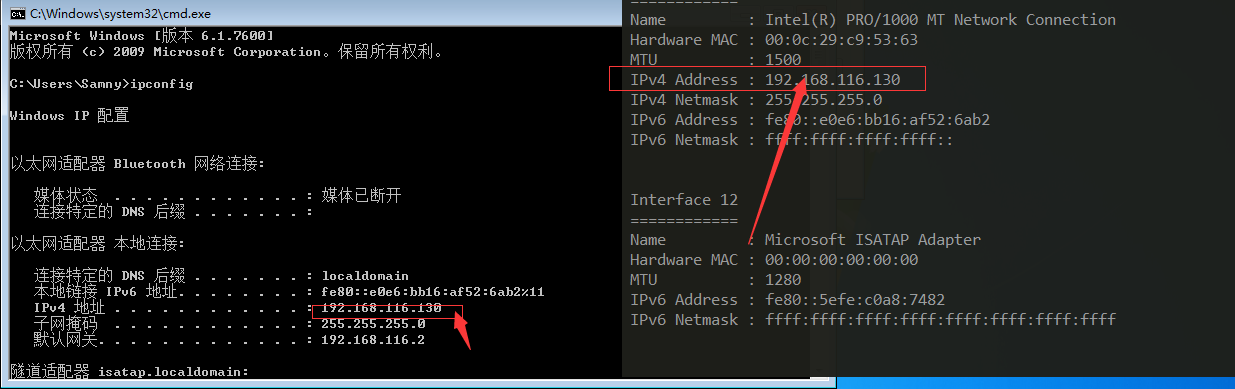Open the cmd.exe title bar system icon
The image size is (1235, 389).
[x=17, y=14]
